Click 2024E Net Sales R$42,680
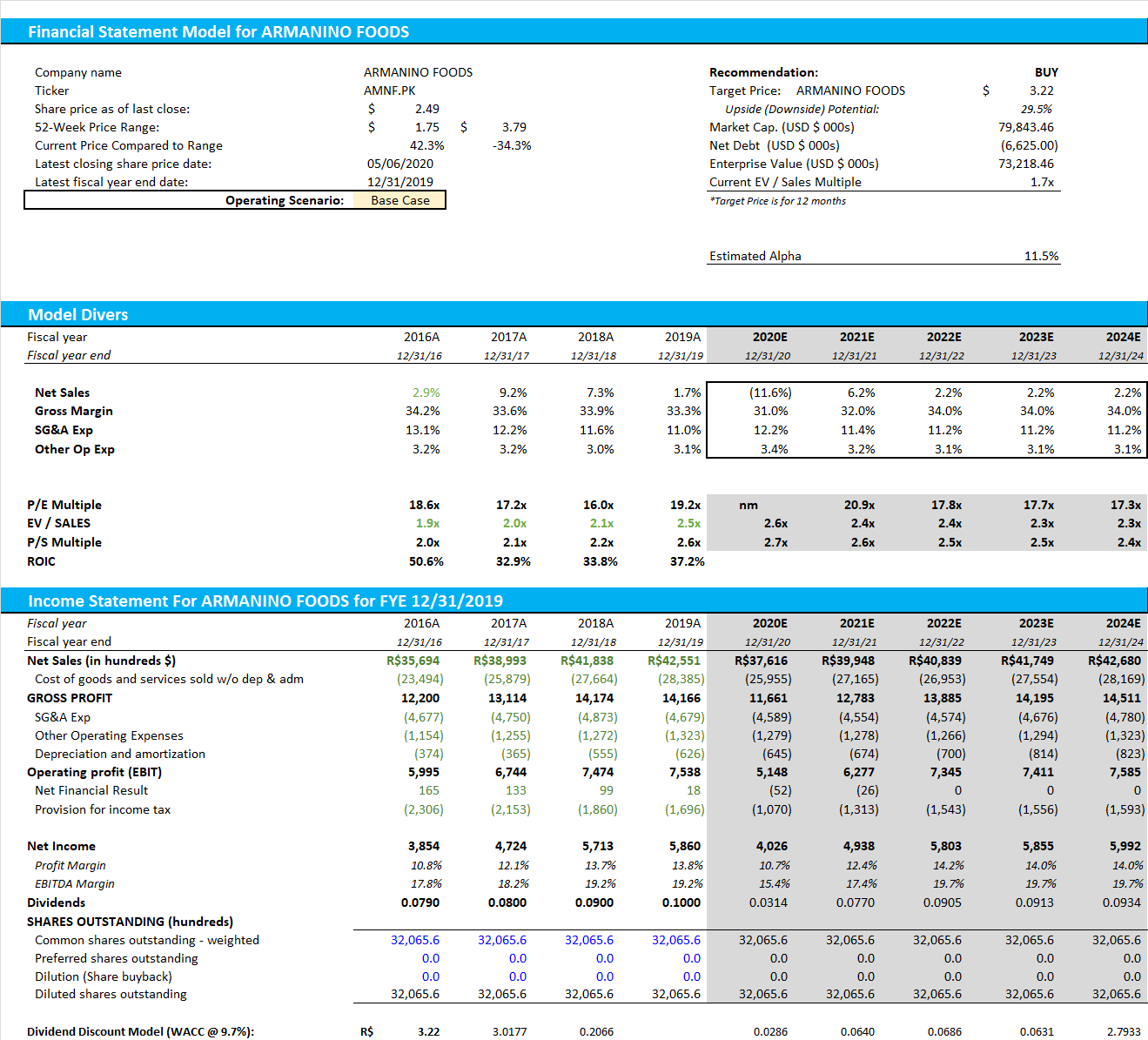Image resolution: width=1148 pixels, height=1040 pixels. click(x=1114, y=661)
